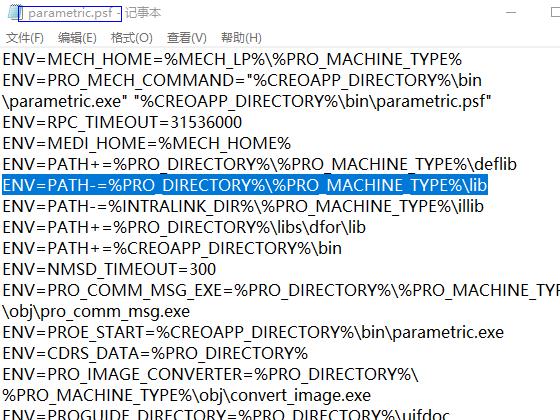
Task: Click the ENV=RPC_TIMEOUT=31536000 line
Action: pos(122,122)
